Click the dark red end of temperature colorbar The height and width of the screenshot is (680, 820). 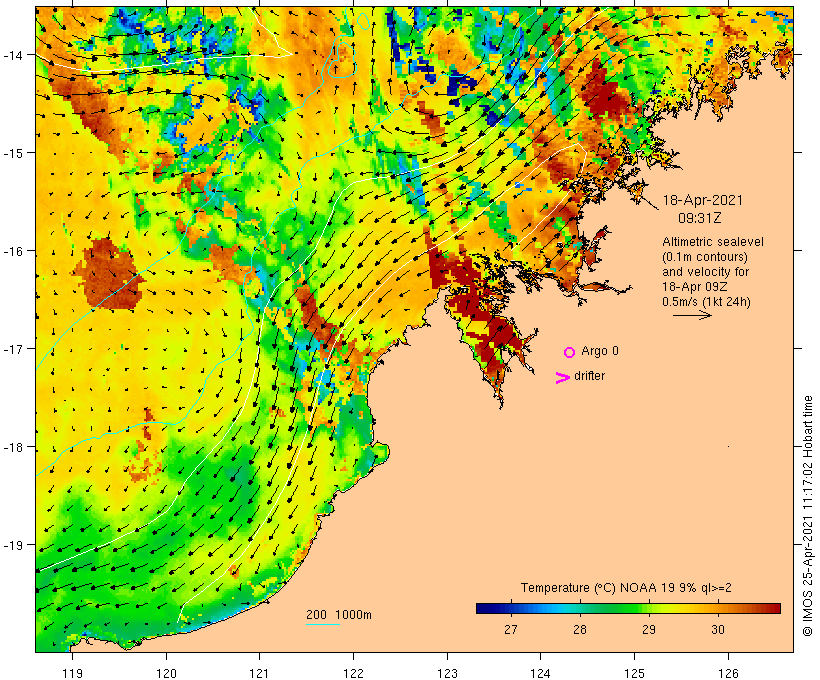click(x=773, y=608)
